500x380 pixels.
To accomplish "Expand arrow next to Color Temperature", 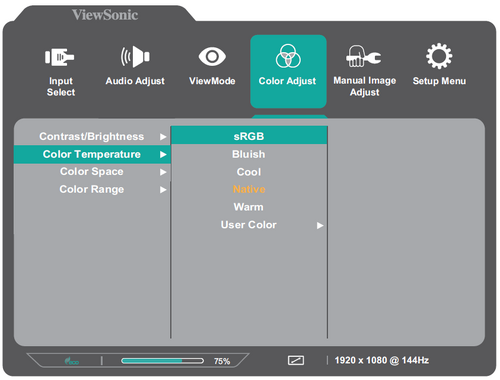I will pos(163,154).
